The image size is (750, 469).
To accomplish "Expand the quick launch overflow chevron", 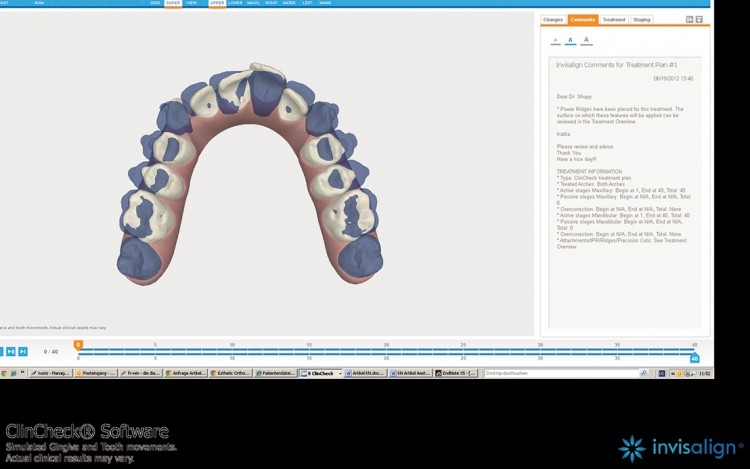I will pos(22,373).
